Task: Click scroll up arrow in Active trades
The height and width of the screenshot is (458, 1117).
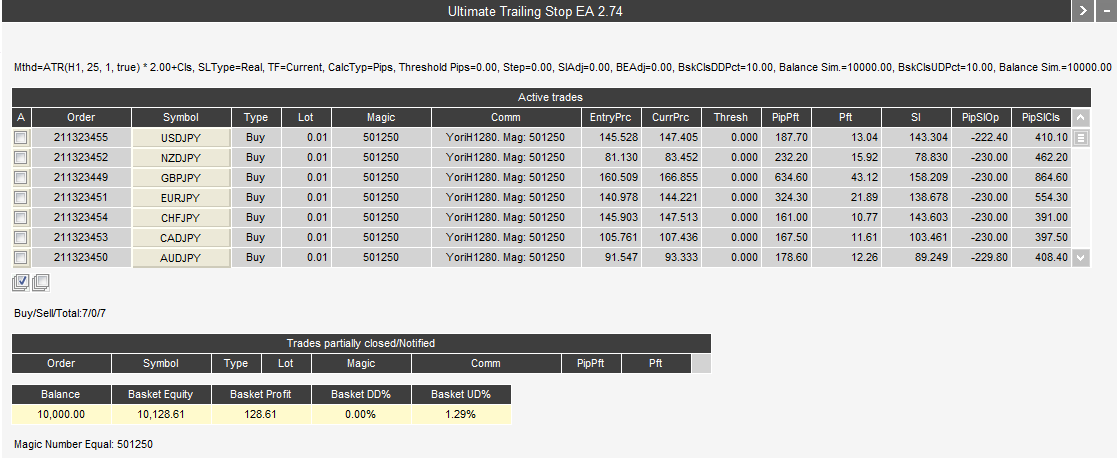Action: 1079,117
